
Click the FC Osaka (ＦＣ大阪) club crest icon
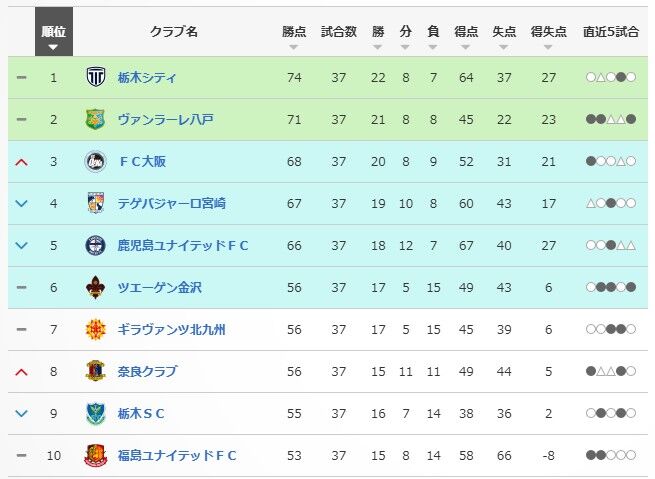tap(95, 161)
